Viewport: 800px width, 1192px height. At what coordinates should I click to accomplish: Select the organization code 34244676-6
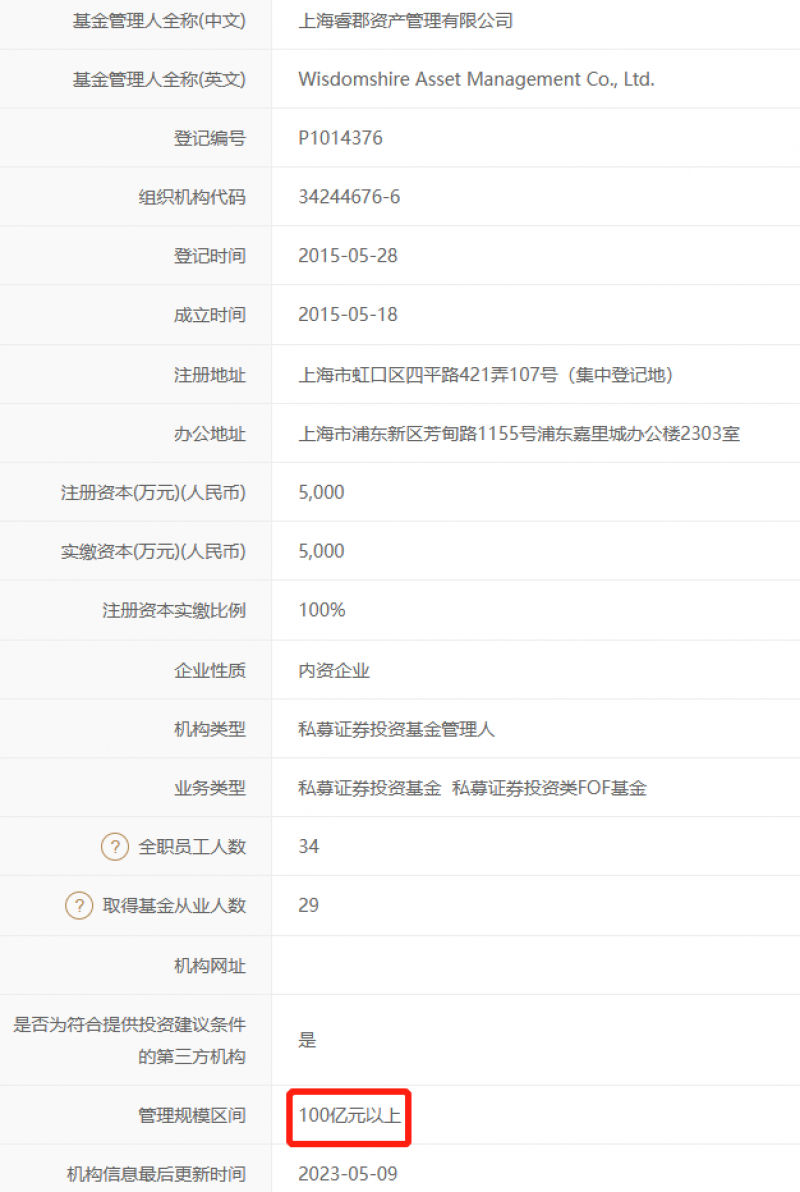pos(349,197)
